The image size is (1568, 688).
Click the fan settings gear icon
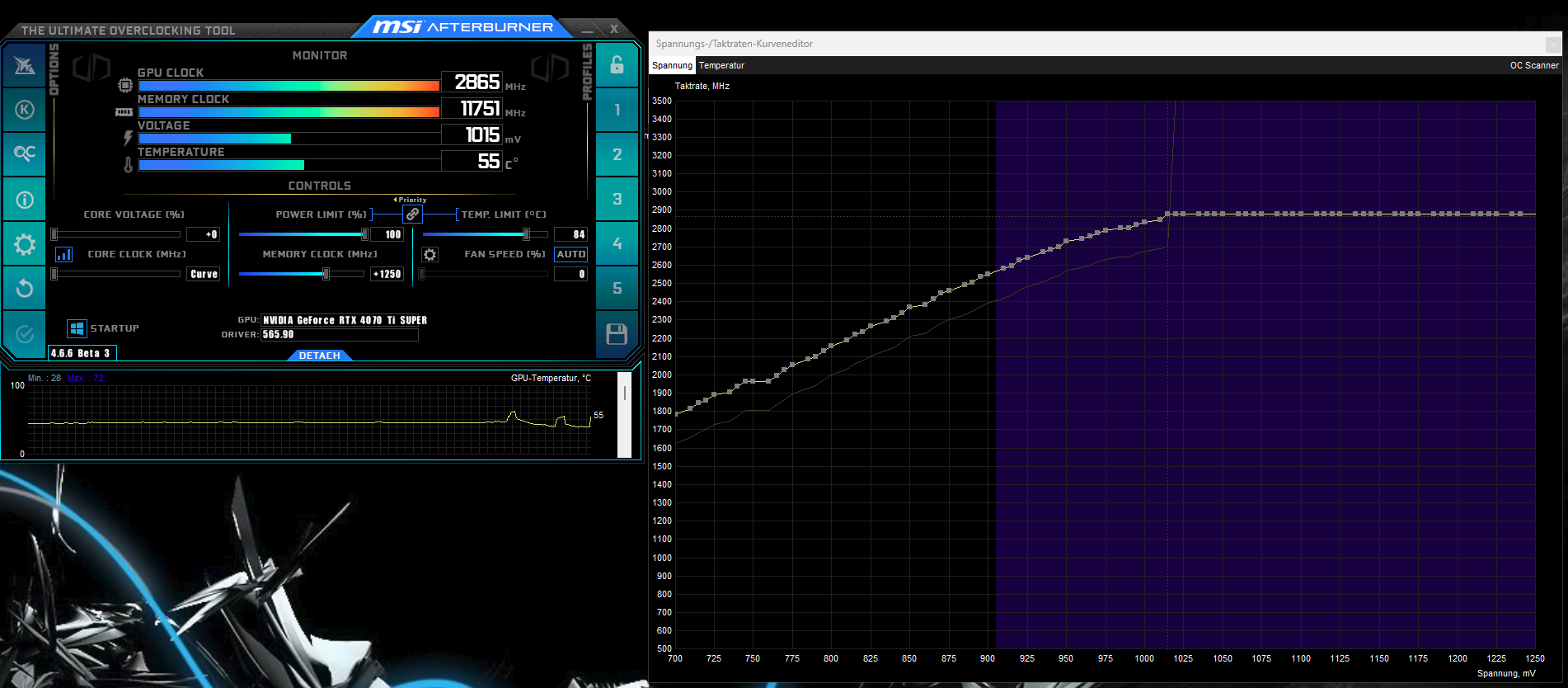pyautogui.click(x=430, y=255)
